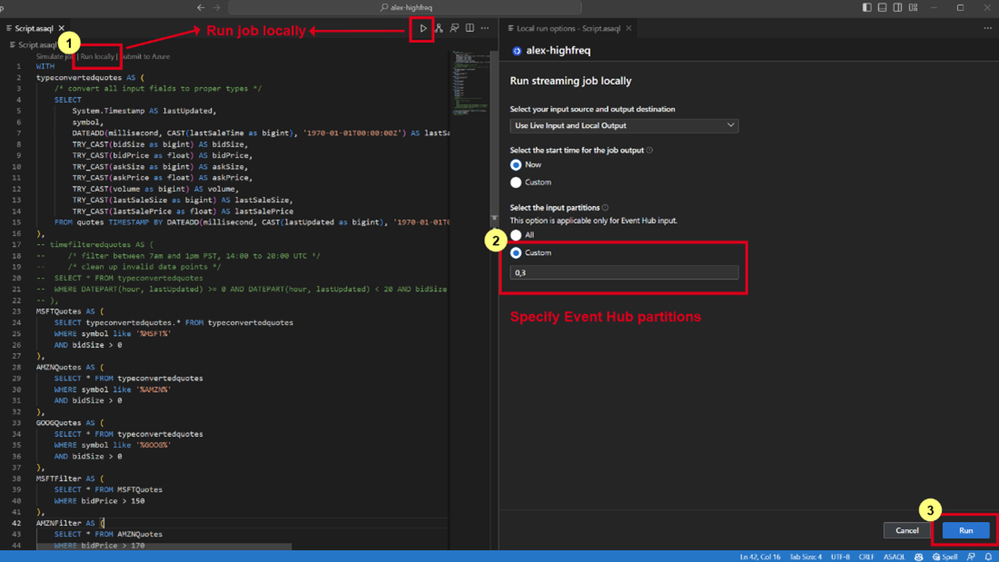Viewport: 999px width, 562px height.
Task: Go forward with navigation arrow
Action: [217, 8]
